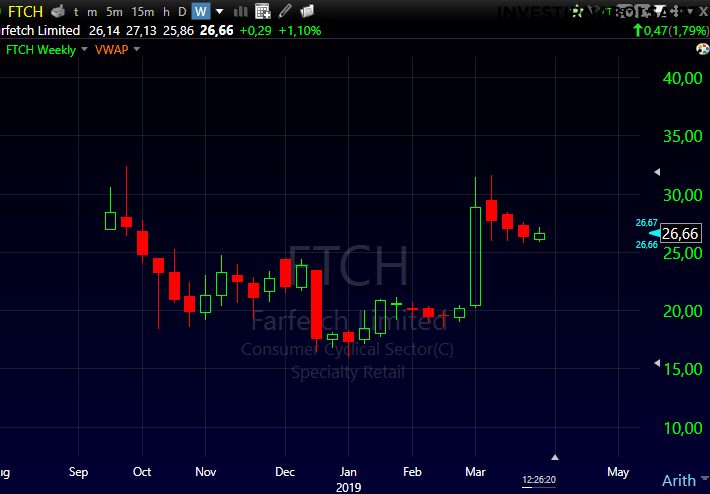Expand the VWAP indicator dropdown arrow
Screen dimensions: 710x494
pyautogui.click(x=137, y=49)
